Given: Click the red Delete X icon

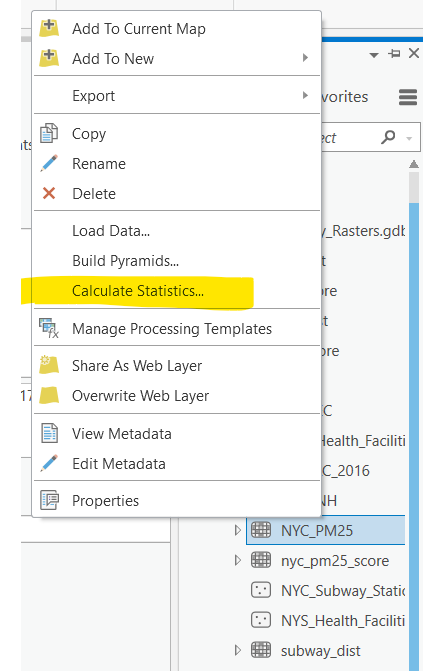Looking at the screenshot, I should [x=49, y=193].
